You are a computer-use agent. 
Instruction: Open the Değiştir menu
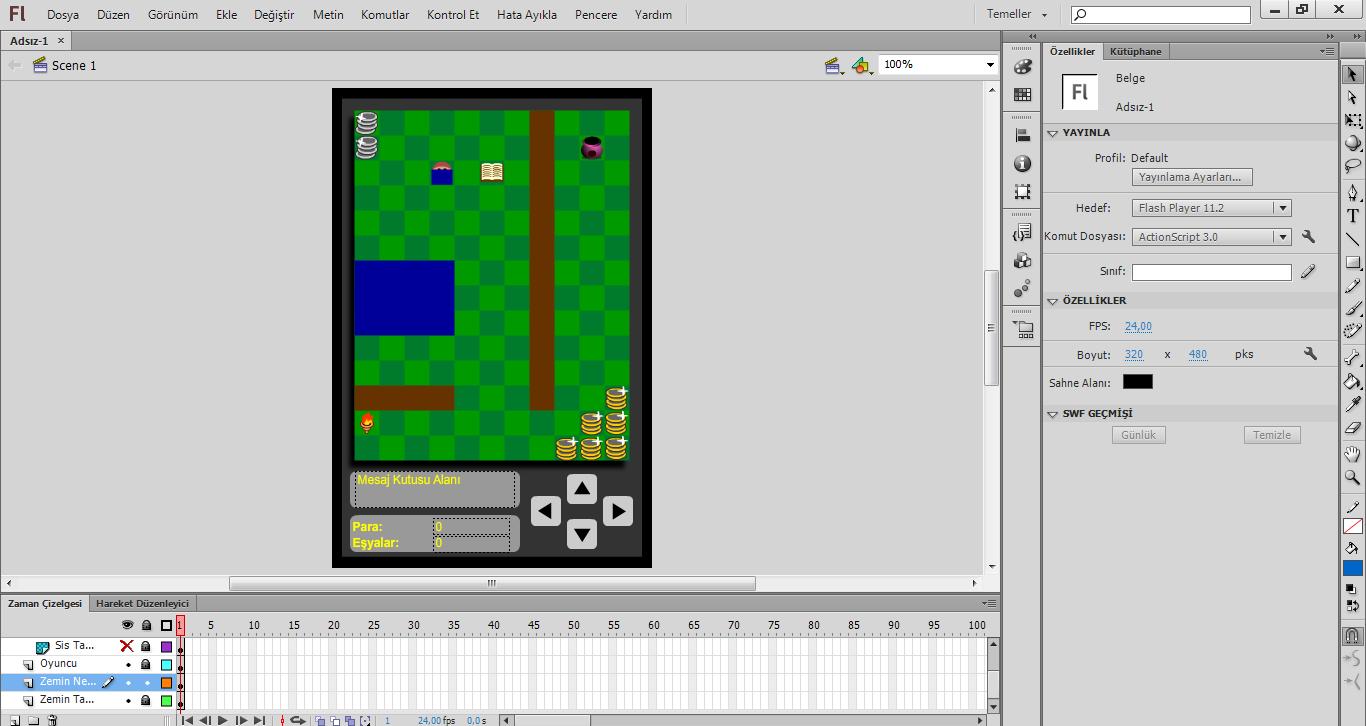[x=274, y=15]
